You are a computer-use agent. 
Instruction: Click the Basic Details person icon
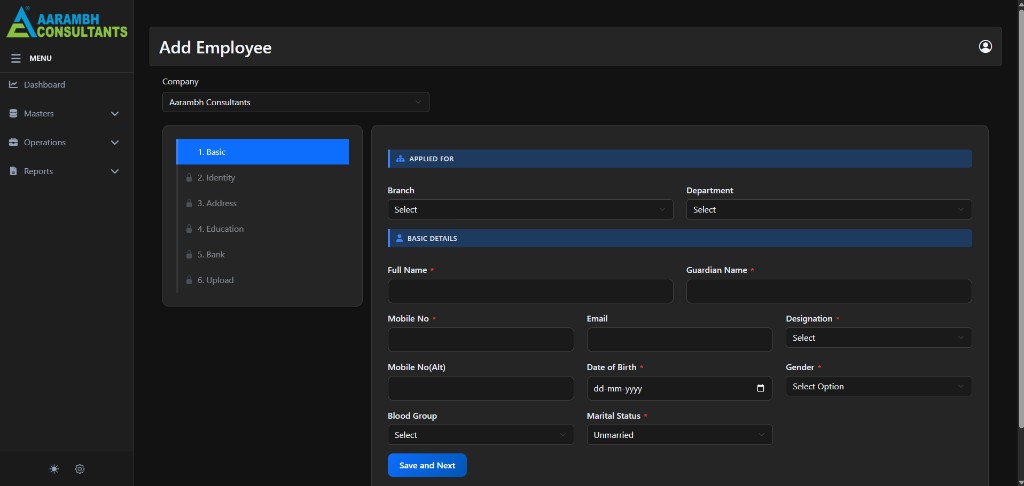[x=400, y=238]
